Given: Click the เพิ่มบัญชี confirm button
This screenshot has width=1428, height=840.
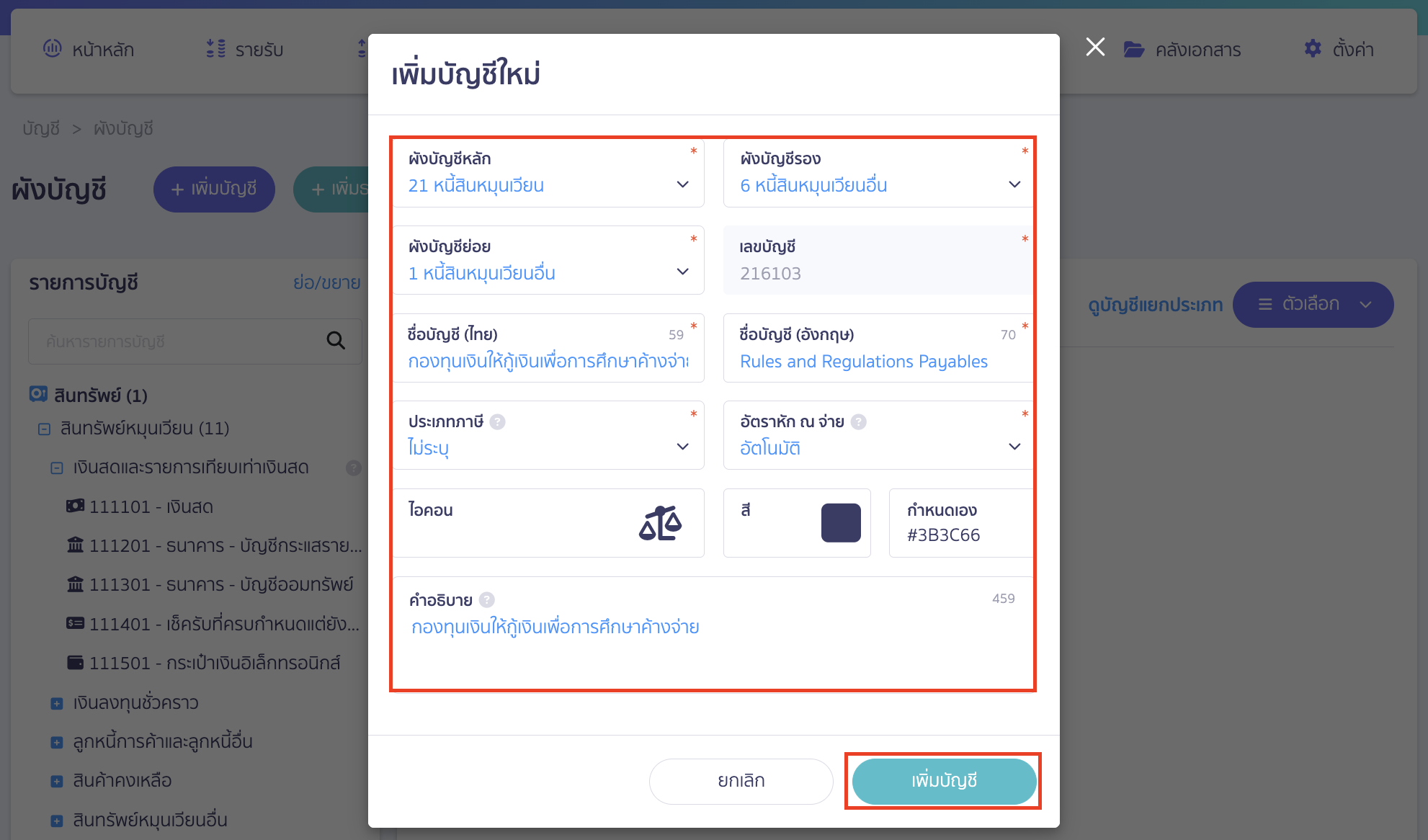Looking at the screenshot, I should (944, 781).
